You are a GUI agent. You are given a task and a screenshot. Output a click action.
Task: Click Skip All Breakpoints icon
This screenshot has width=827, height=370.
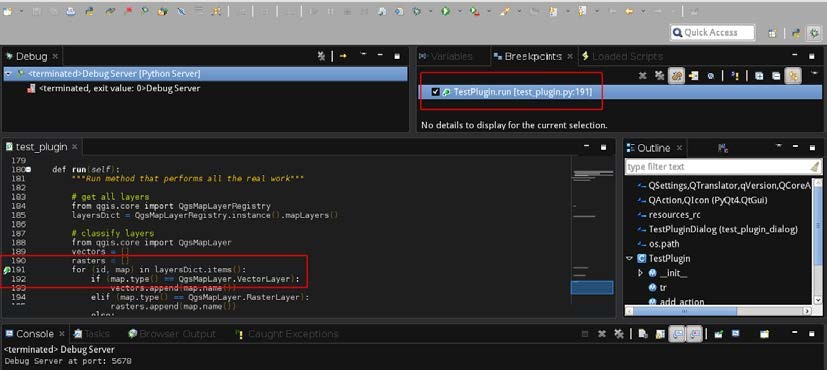pos(710,76)
